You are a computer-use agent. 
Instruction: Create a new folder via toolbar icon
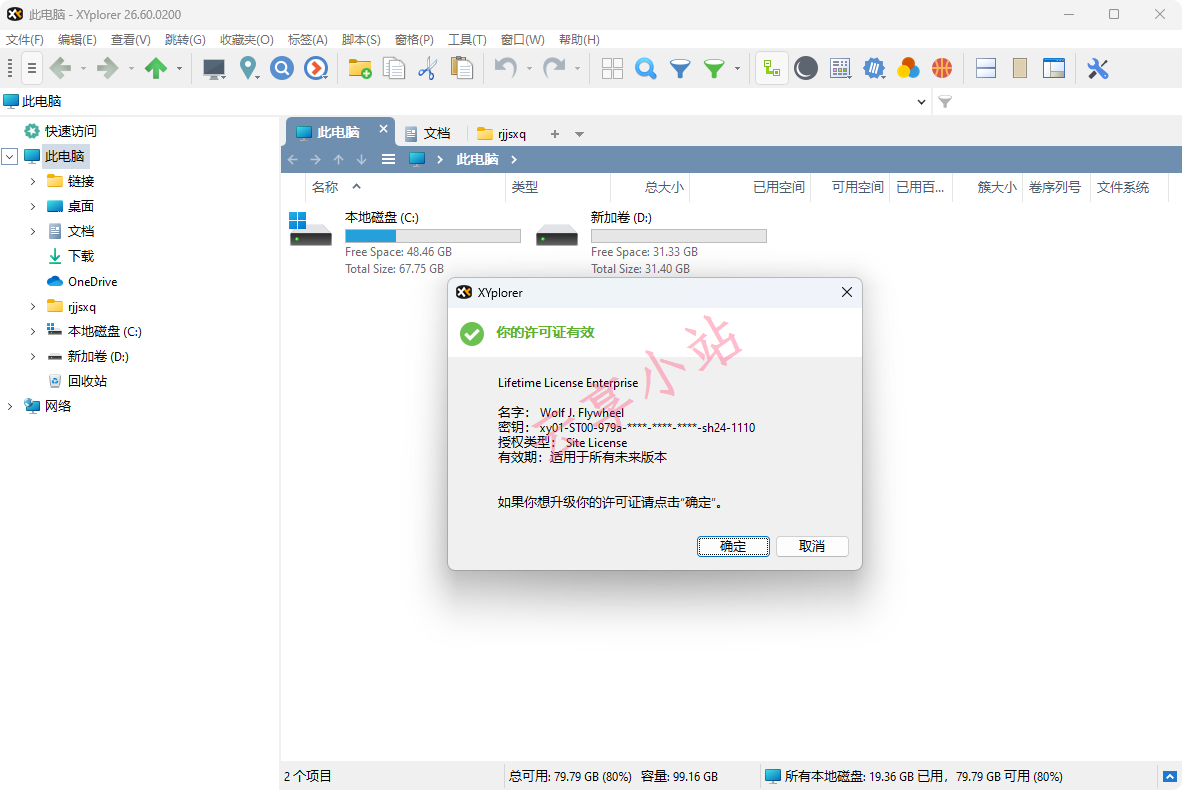[x=360, y=69]
